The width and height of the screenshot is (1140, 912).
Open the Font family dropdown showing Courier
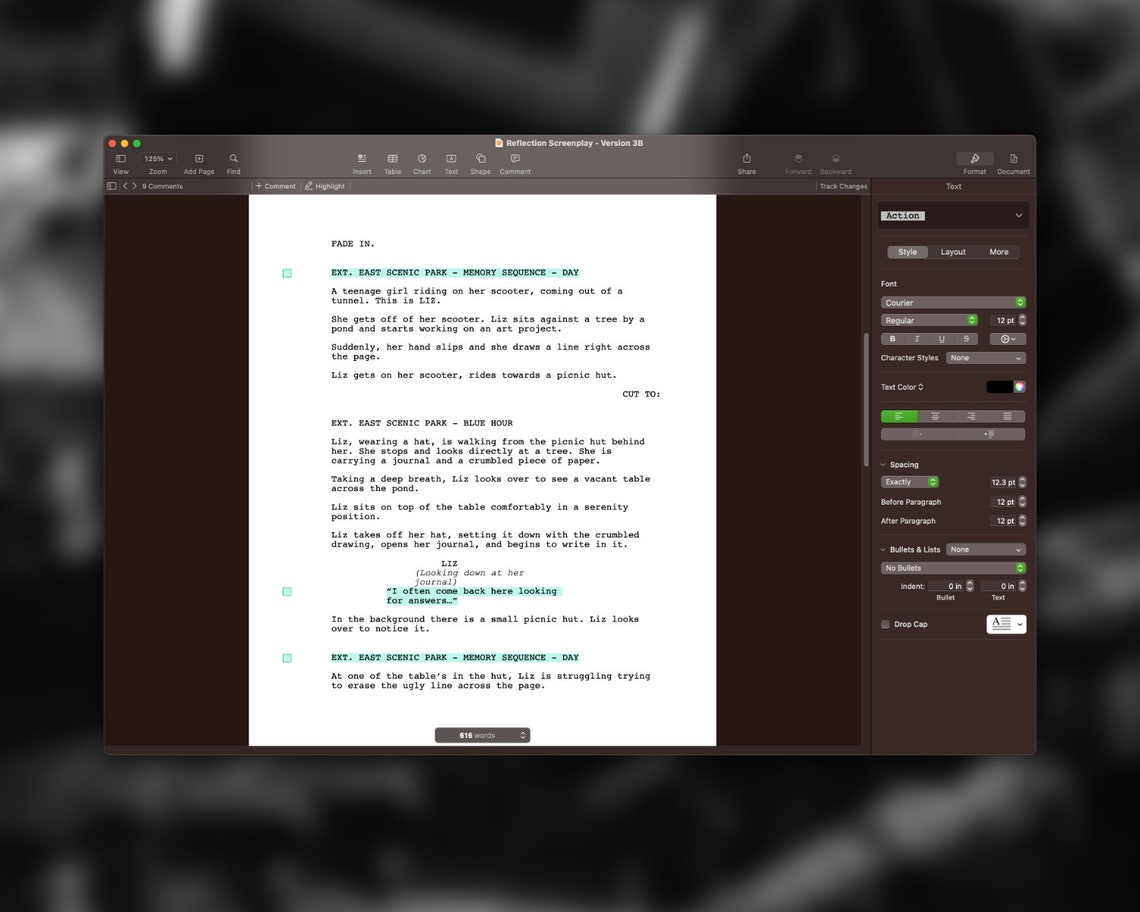[952, 302]
